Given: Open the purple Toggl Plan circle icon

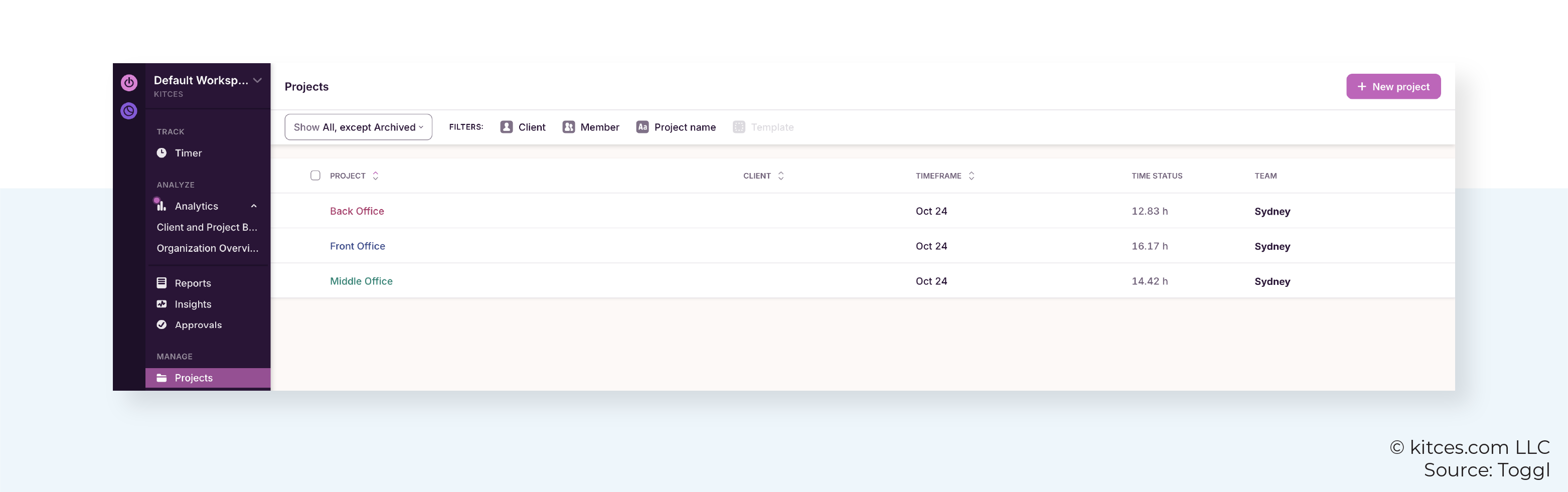Looking at the screenshot, I should pos(129,111).
